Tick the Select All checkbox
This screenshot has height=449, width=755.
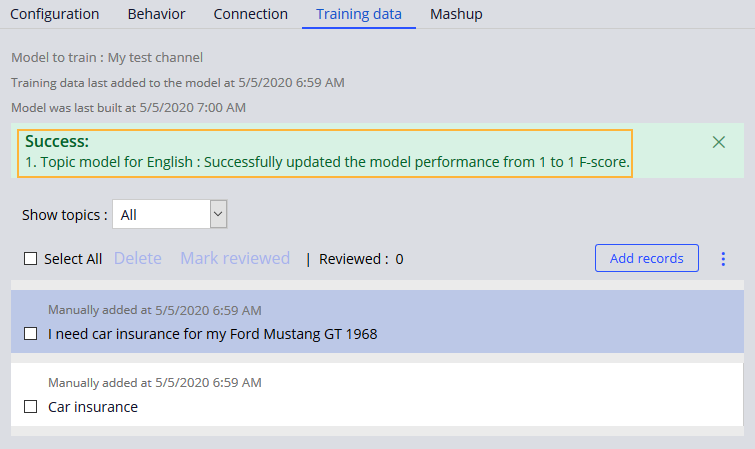click(31, 259)
